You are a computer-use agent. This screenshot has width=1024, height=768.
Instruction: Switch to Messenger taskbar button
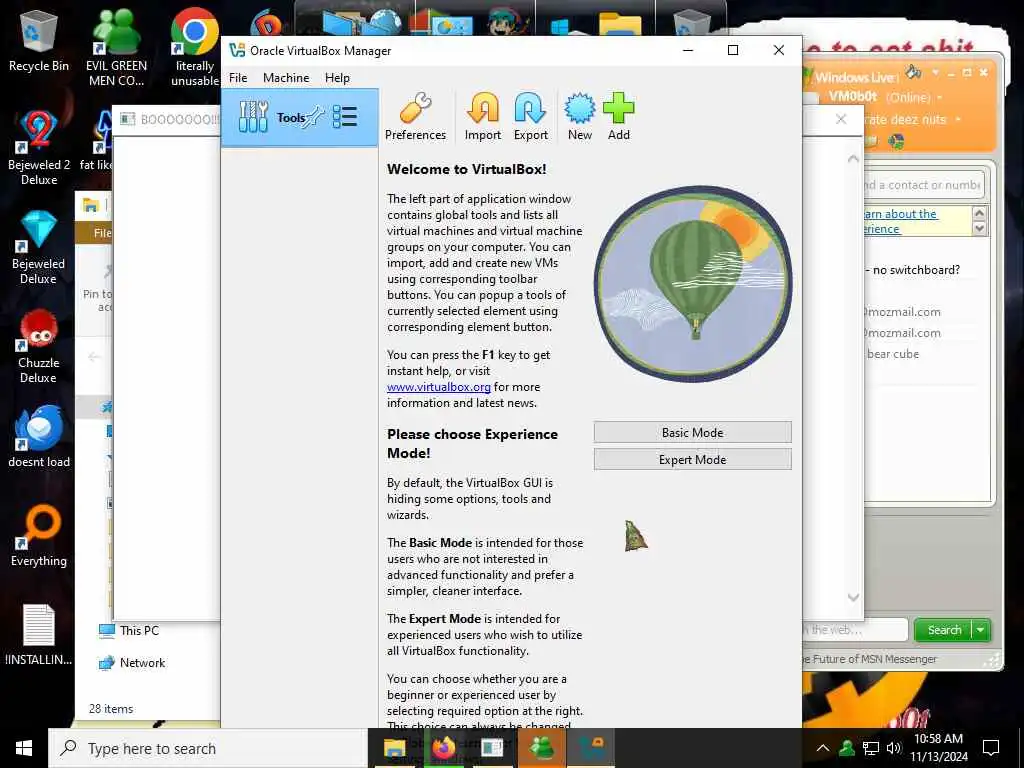tap(541, 748)
